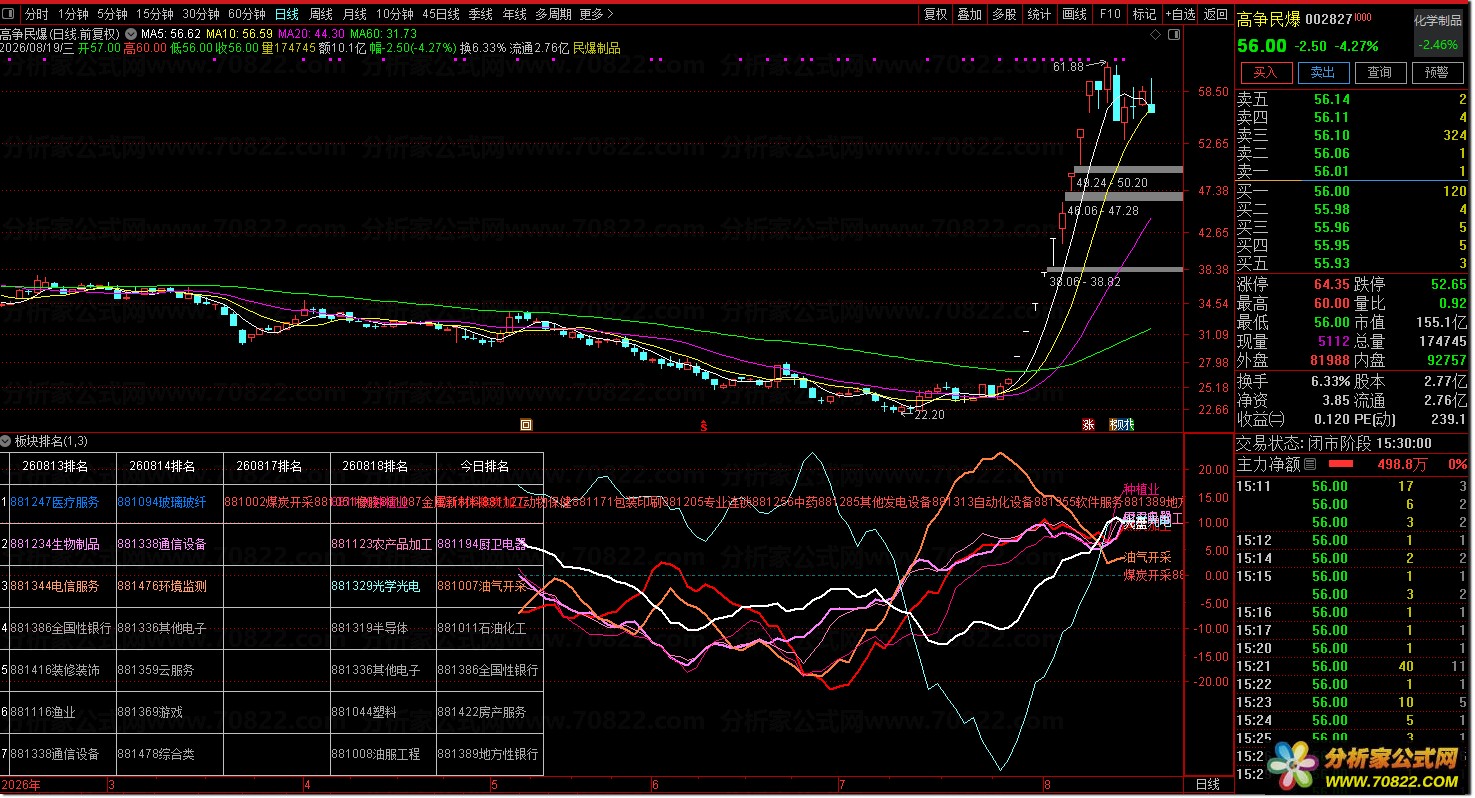The height and width of the screenshot is (798, 1475).
Task: Click the 跌停 limit-down price 52.65
Action: point(1448,284)
